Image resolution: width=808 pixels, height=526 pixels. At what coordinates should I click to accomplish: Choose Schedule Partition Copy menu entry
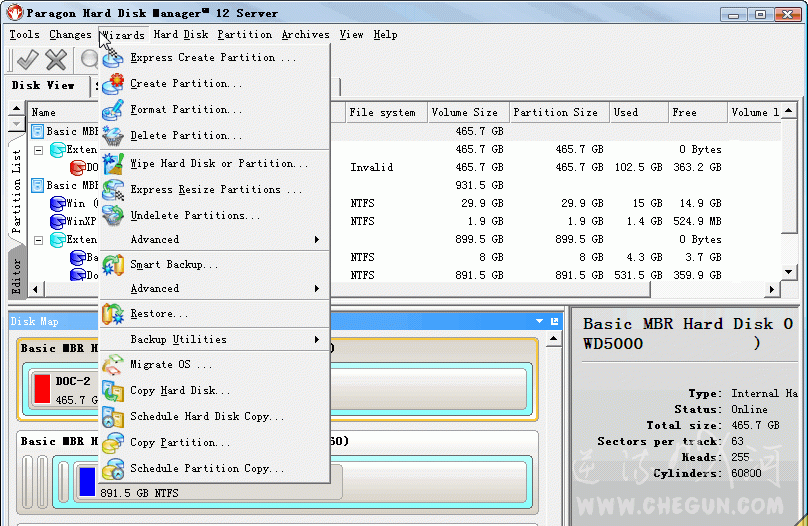click(x=214, y=469)
